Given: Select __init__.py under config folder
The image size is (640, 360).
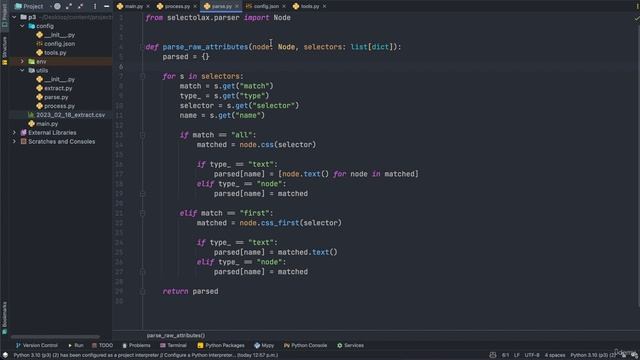Looking at the screenshot, I should 60,35.
